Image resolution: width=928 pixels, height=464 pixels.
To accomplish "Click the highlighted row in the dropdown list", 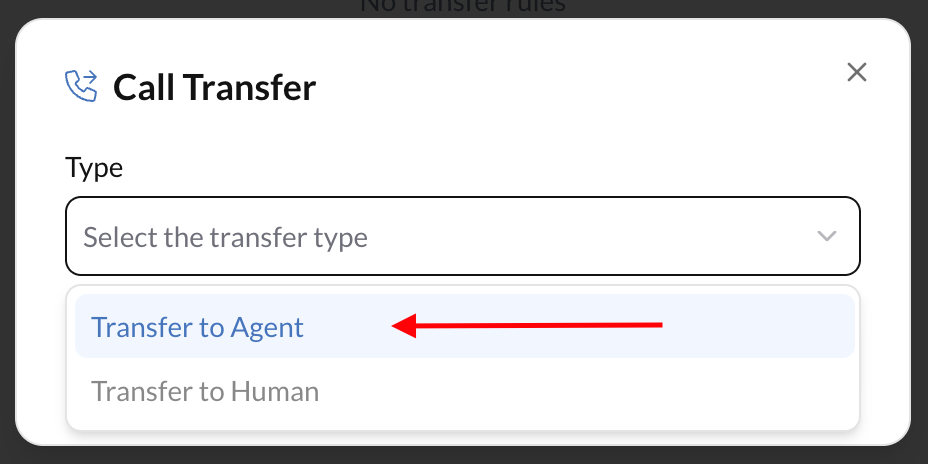I will click(x=464, y=327).
